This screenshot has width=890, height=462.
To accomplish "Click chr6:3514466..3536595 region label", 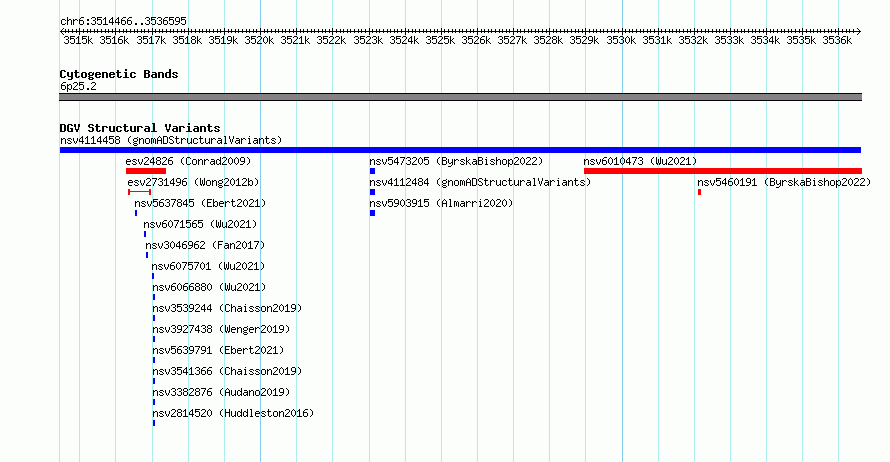I will coord(123,21).
